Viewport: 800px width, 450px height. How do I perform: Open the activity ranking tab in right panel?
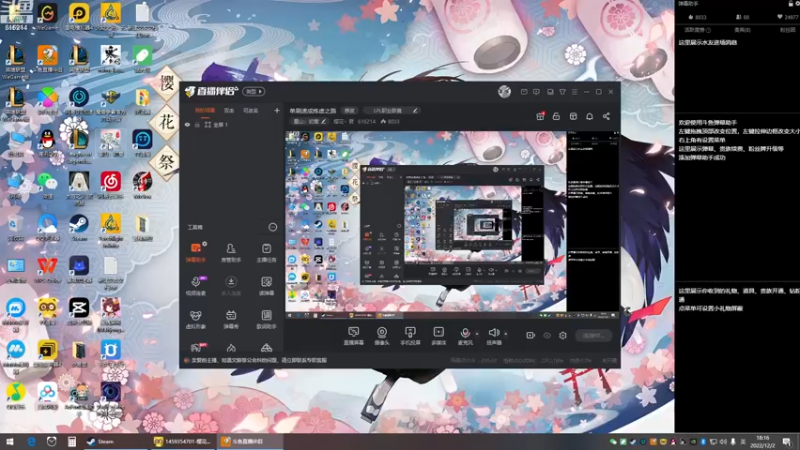697,30
